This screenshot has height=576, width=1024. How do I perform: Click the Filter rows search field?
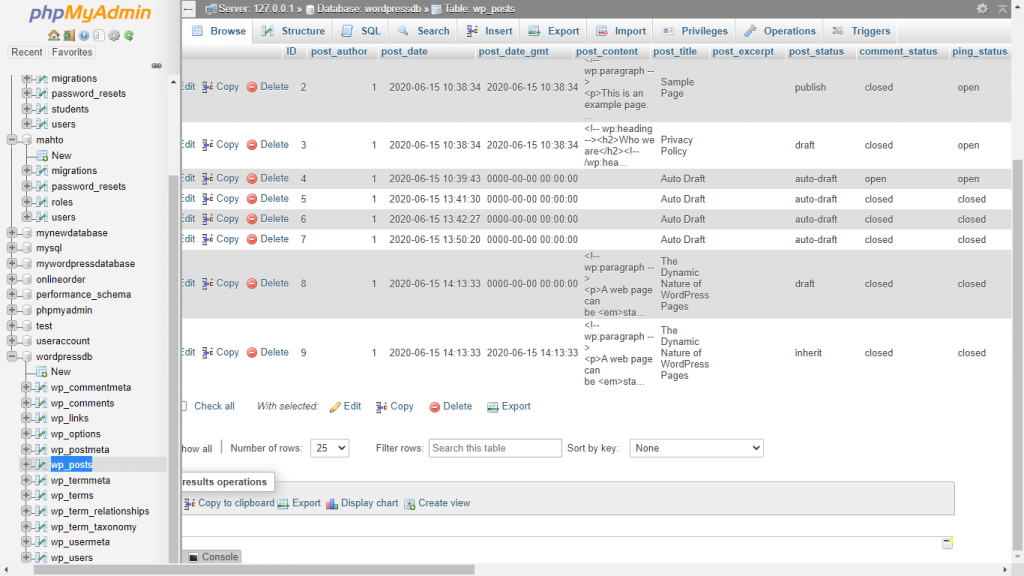point(495,448)
